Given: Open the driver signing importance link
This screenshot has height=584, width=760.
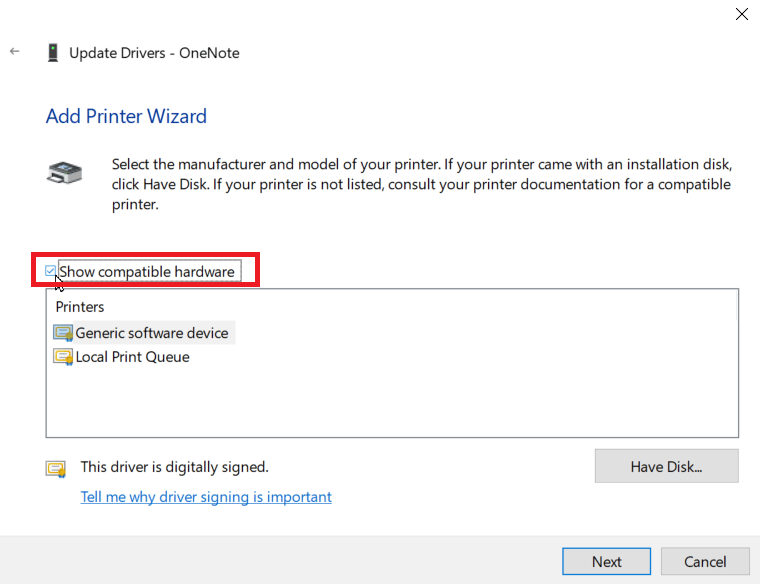Looking at the screenshot, I should 206,497.
